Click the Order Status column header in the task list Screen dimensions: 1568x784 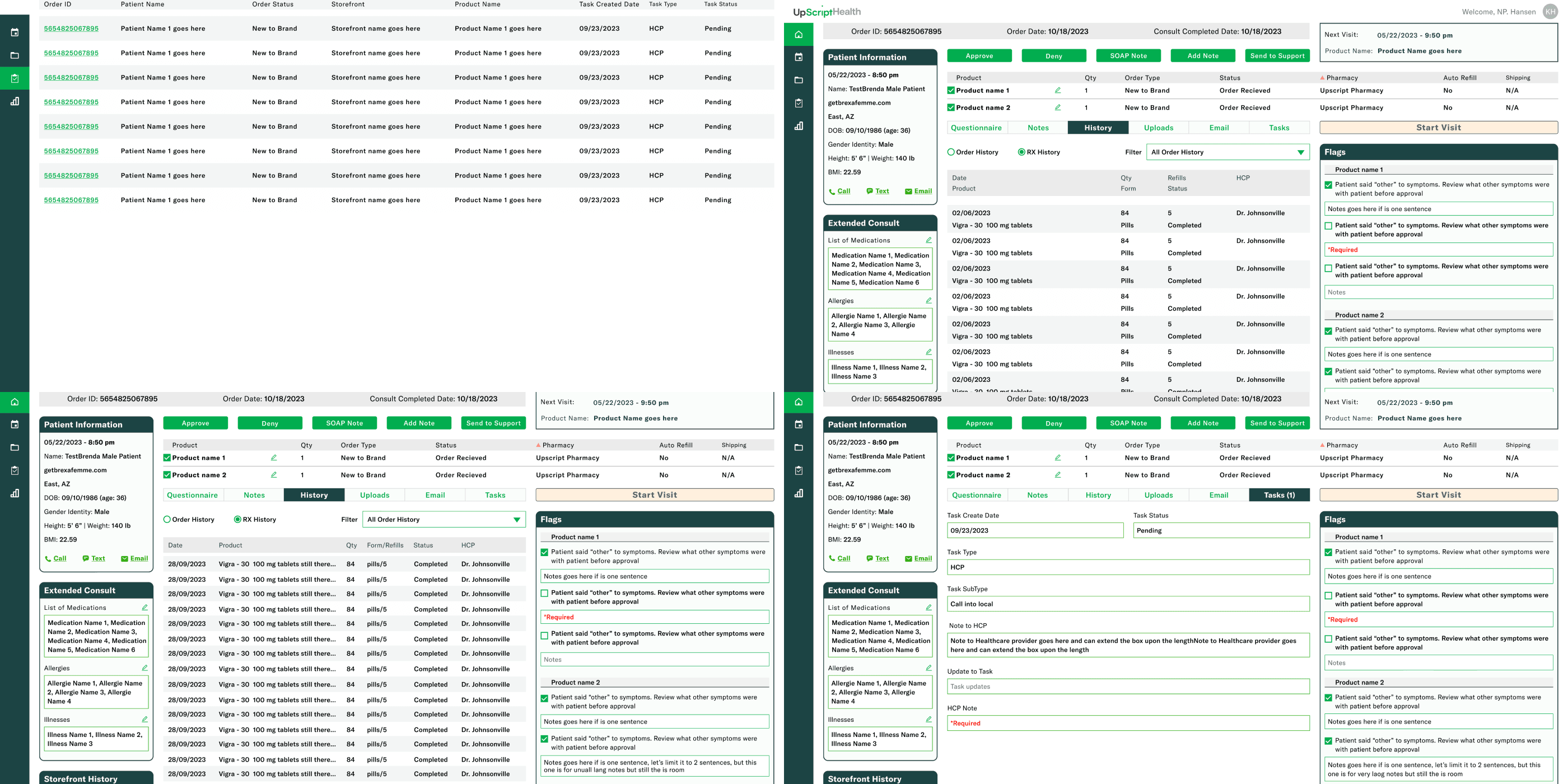click(273, 4)
